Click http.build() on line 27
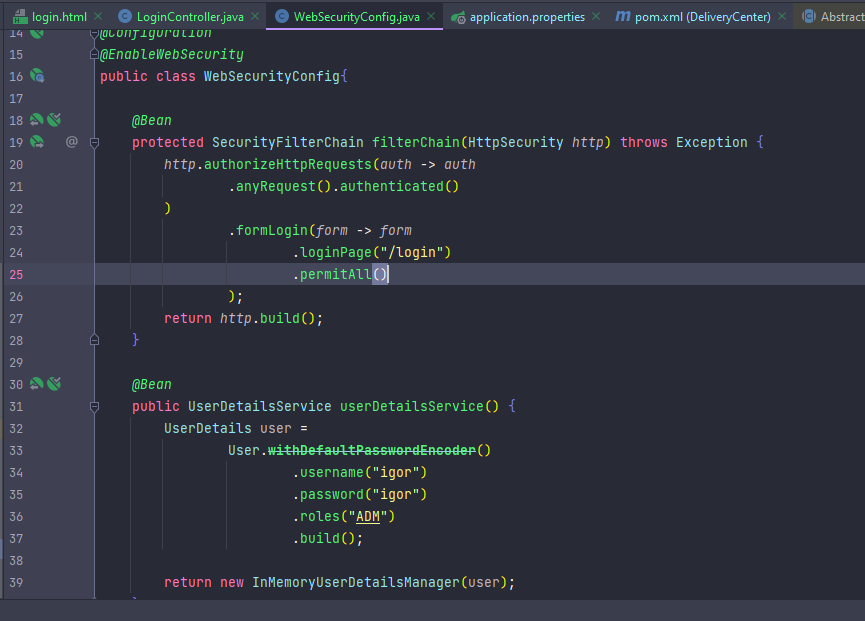 [267, 318]
